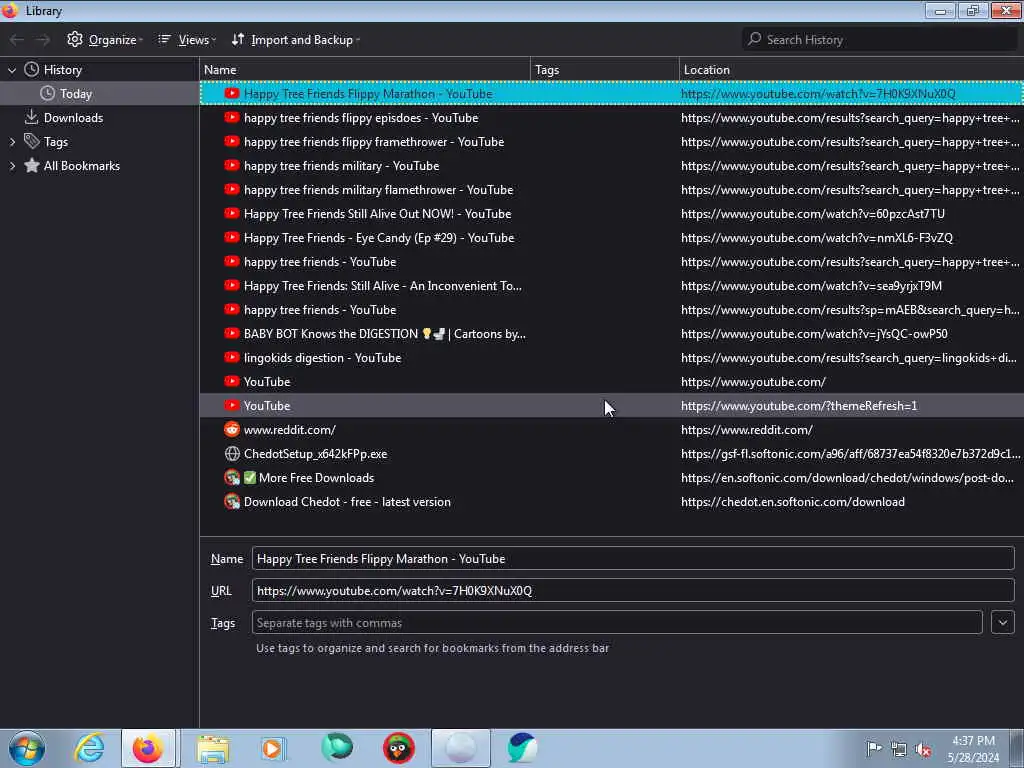Click YouTube icon beside lingokids digestion

coord(232,357)
